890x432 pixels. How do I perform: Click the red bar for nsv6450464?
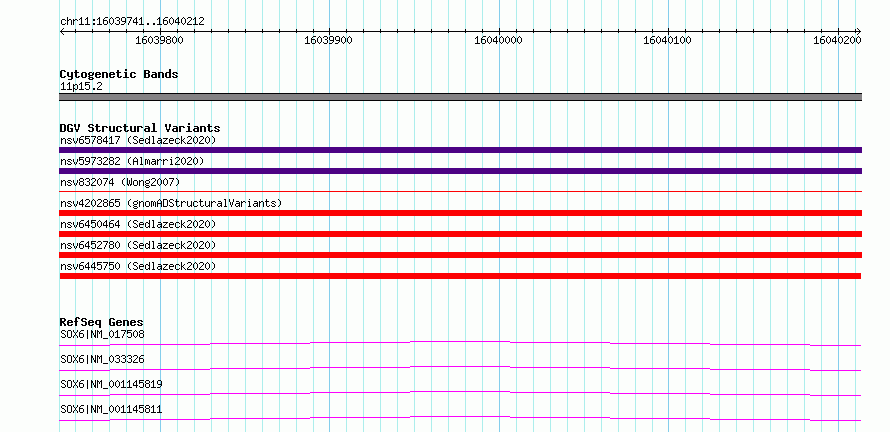460,234
